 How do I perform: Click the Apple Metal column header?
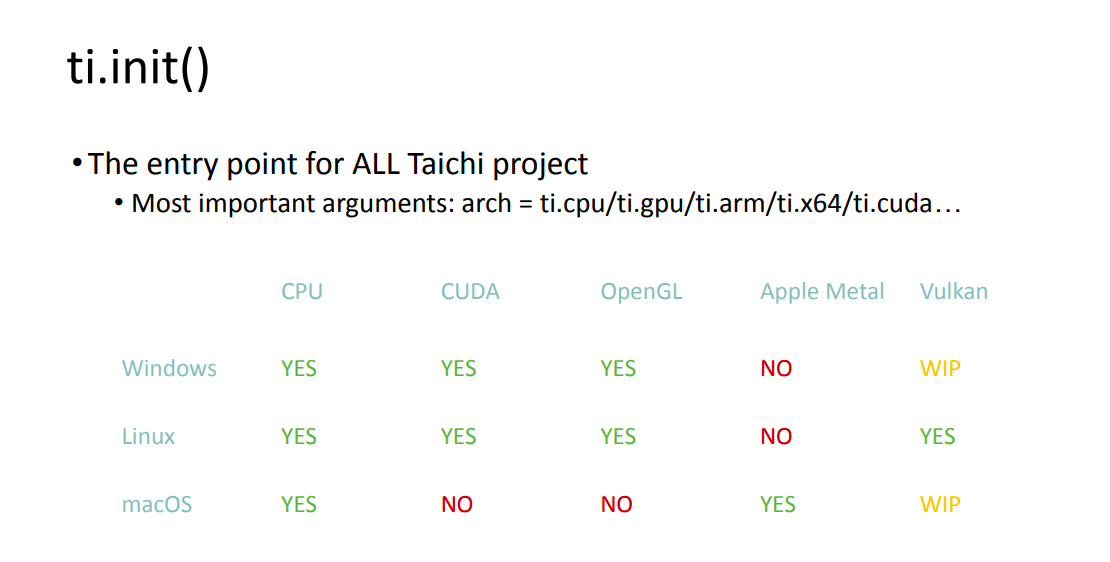[822, 292]
